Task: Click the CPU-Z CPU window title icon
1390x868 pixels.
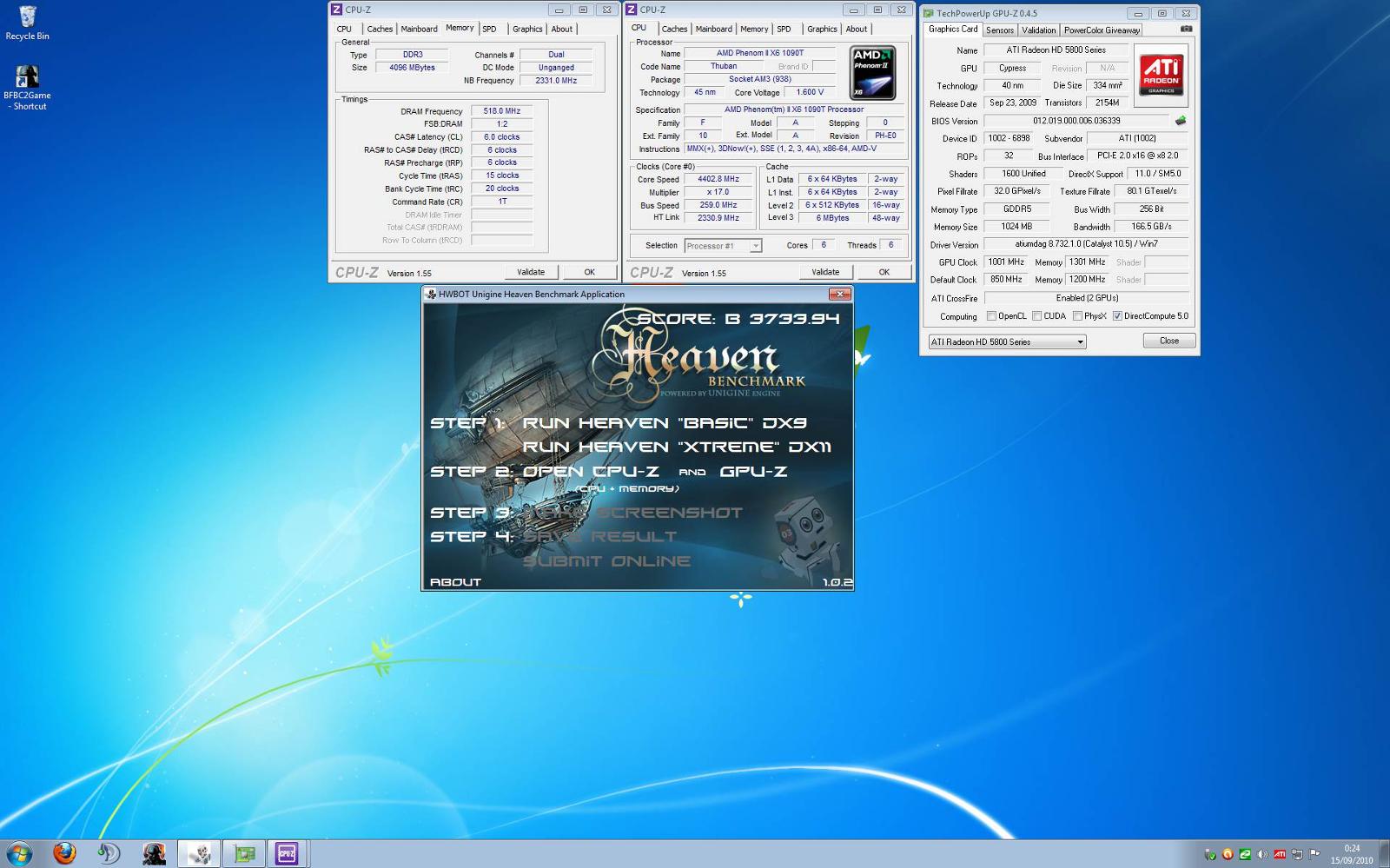Action: tap(632, 10)
